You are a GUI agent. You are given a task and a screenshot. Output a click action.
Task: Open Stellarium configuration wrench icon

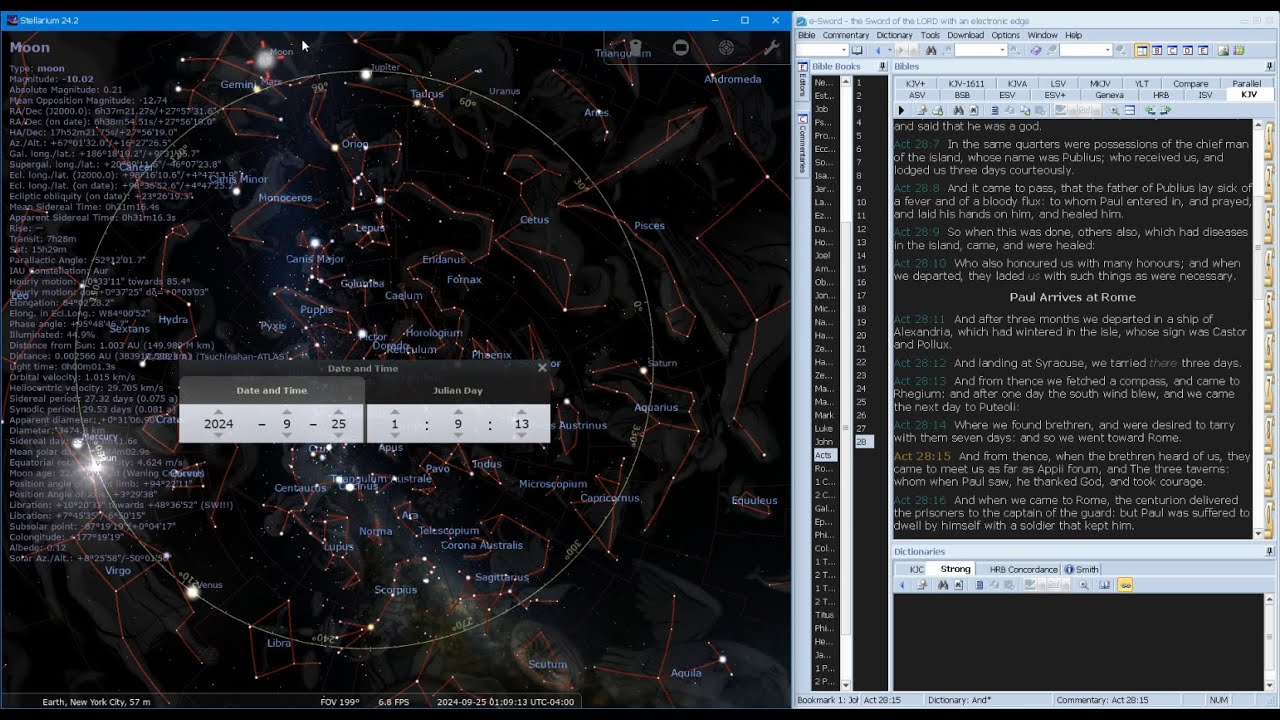point(771,48)
